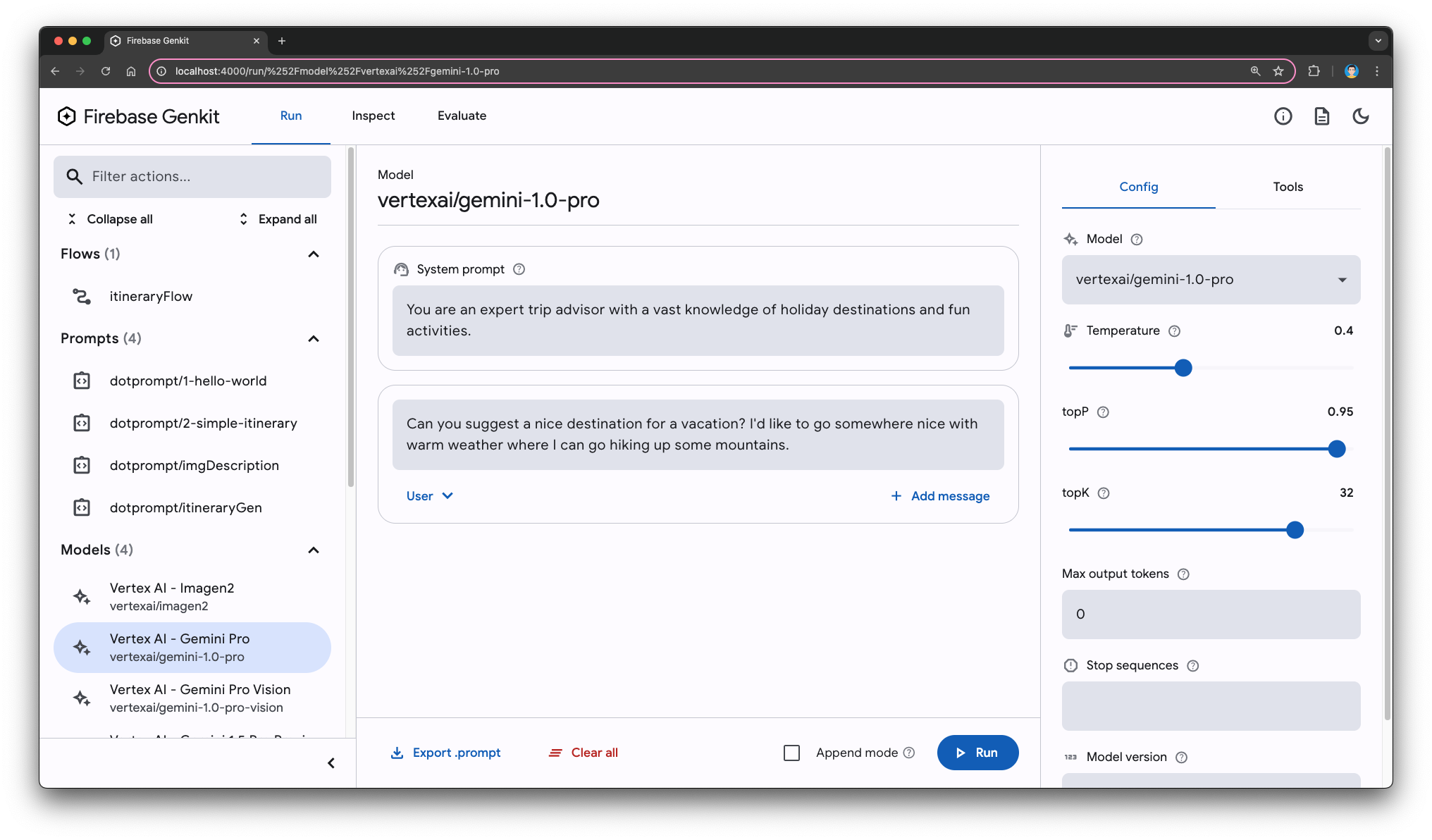This screenshot has width=1432, height=840.
Task: Drag the Temperature slider
Action: (1183, 367)
